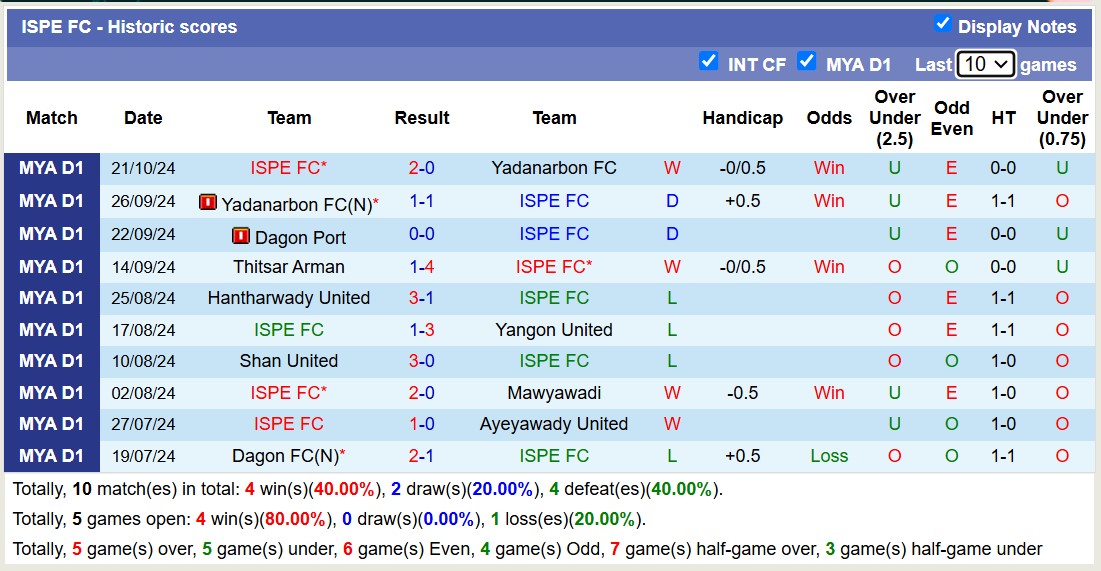Open Hantharwady United team link
The width and height of the screenshot is (1101, 571).
[x=288, y=298]
